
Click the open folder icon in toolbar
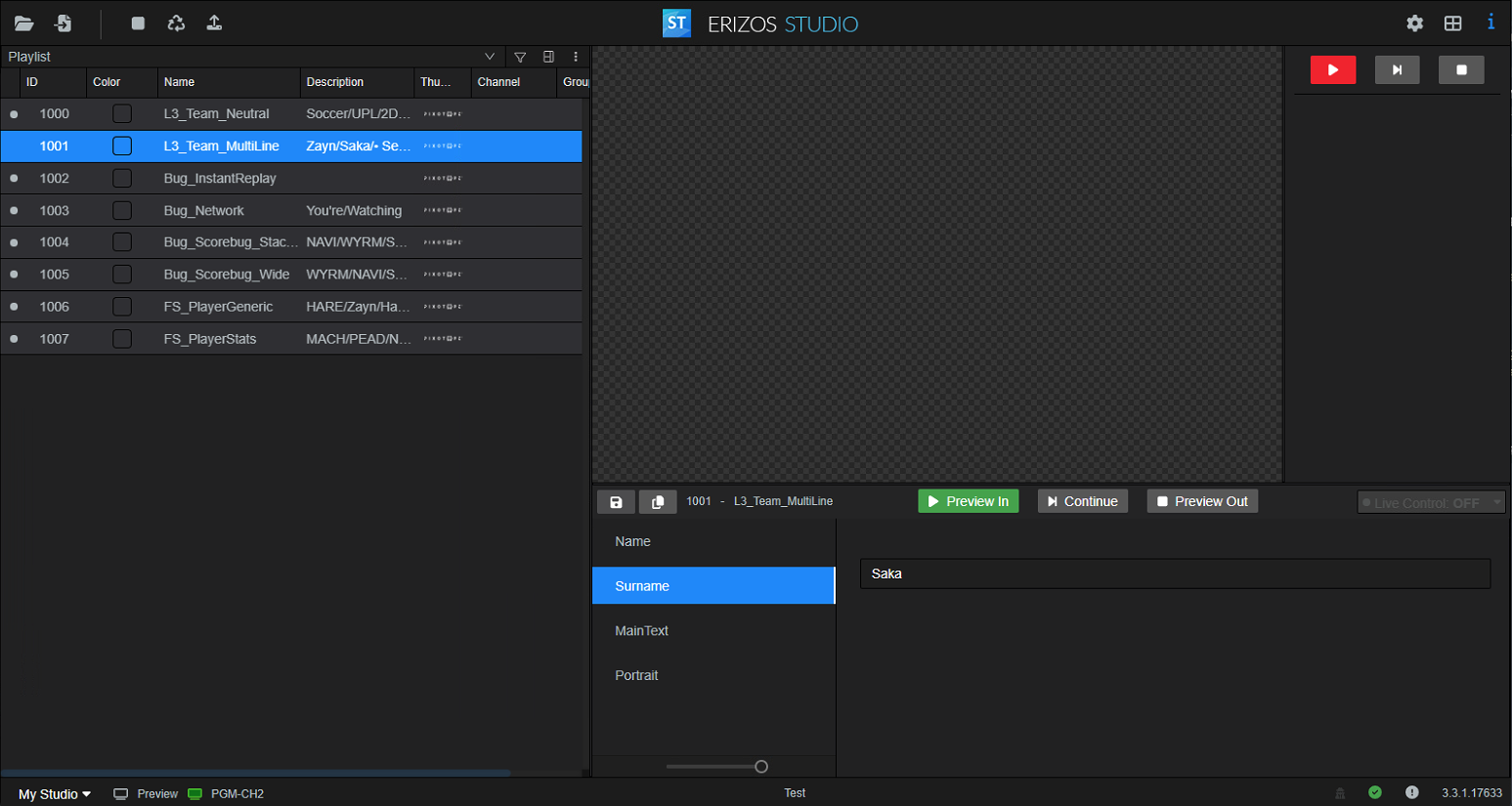pyautogui.click(x=24, y=23)
